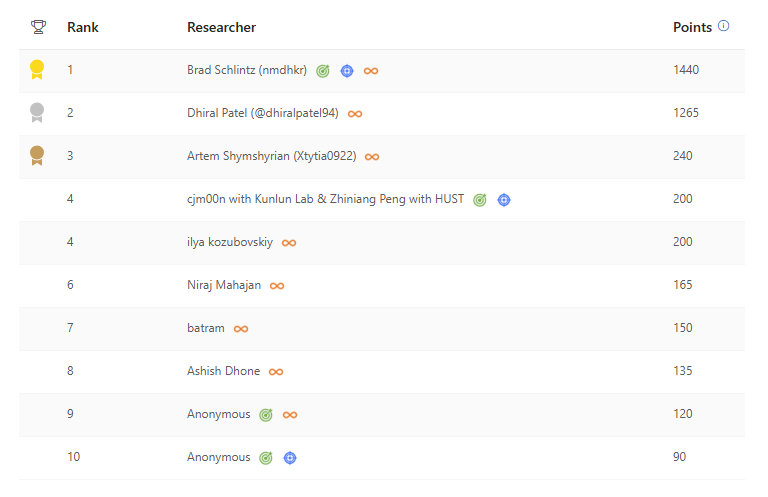Click the trophy icon in header
This screenshot has height=497, width=768.
[38, 27]
